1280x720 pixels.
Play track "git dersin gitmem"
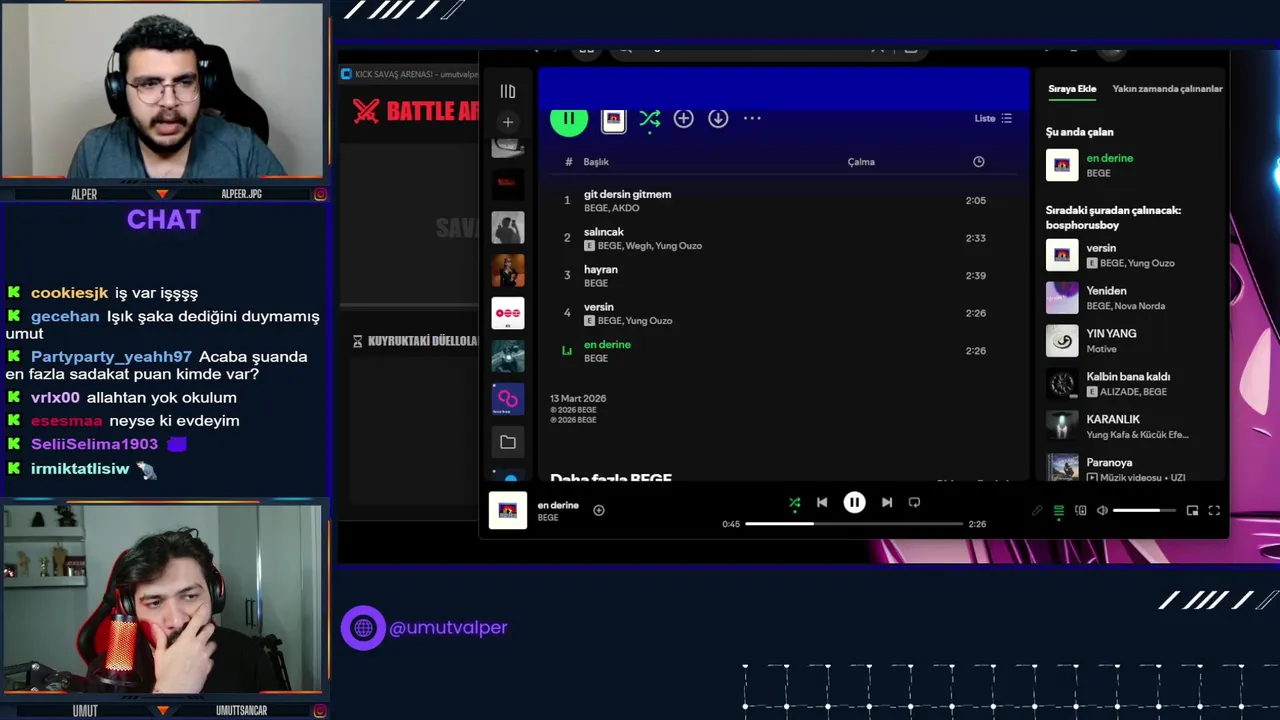click(x=785, y=201)
